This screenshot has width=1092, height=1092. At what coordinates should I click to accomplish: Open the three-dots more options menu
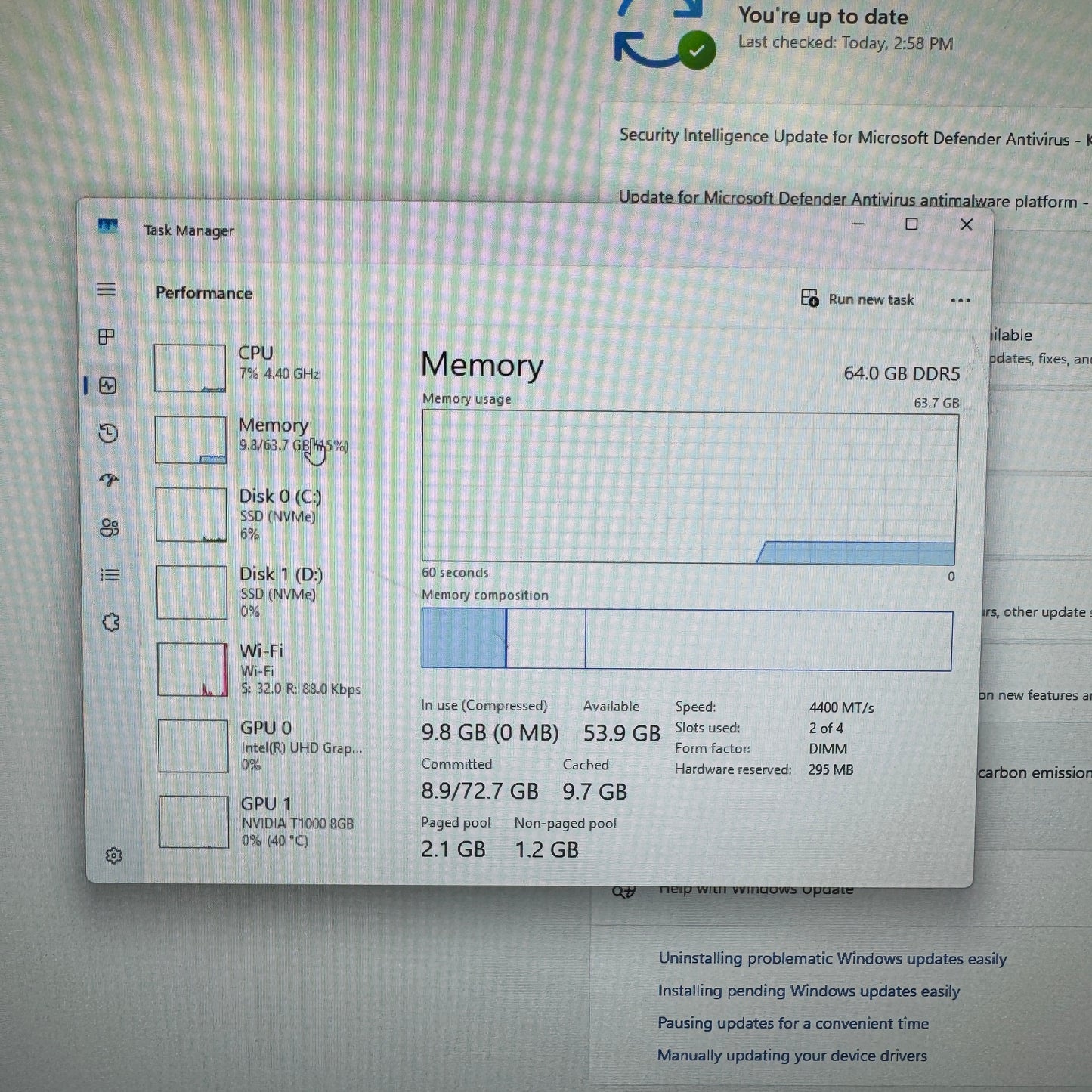961,300
